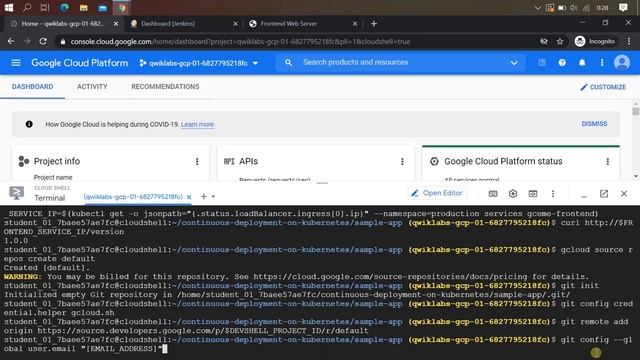
Task: Focus the Search products and resources field
Action: (400, 62)
